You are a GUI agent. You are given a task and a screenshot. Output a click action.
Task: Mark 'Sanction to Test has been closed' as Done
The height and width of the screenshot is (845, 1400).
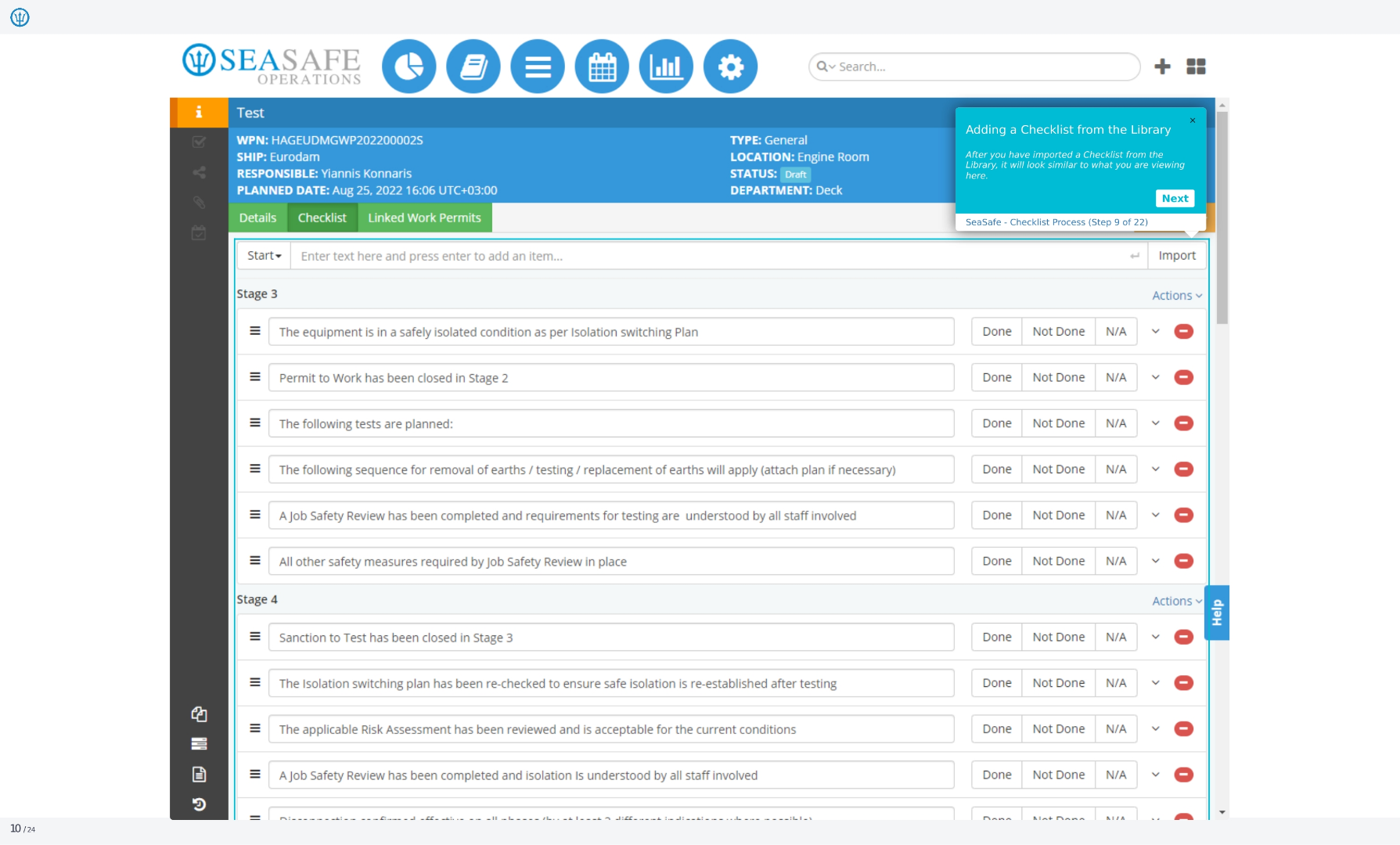pyautogui.click(x=996, y=637)
